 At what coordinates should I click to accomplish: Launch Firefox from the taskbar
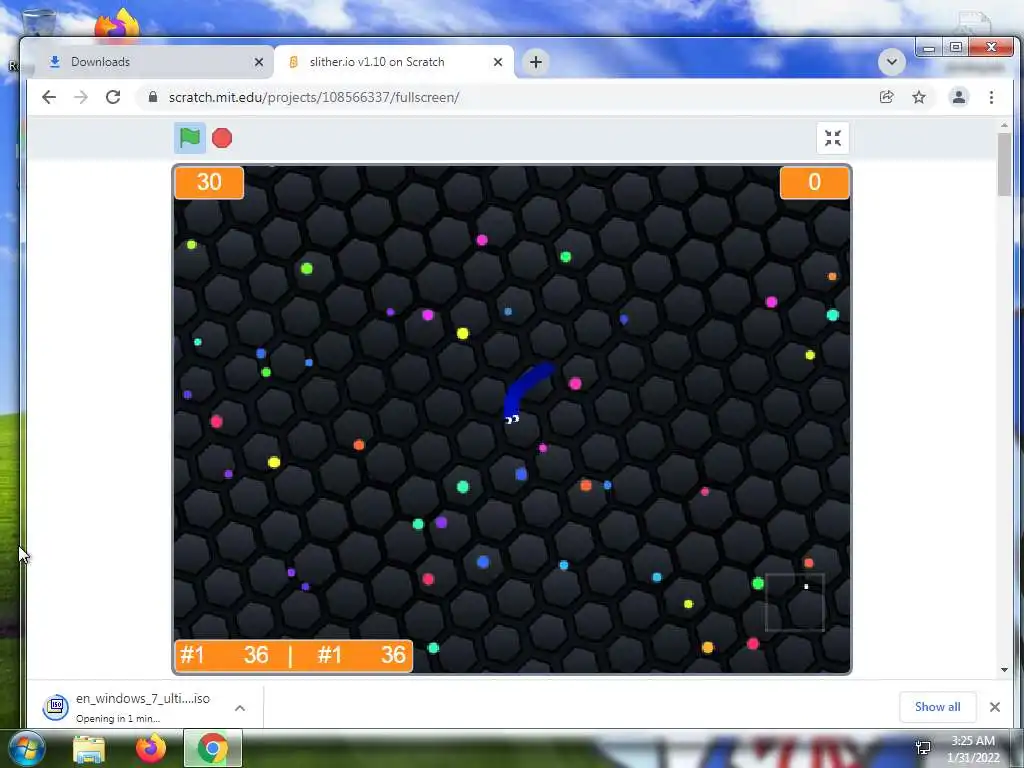151,748
